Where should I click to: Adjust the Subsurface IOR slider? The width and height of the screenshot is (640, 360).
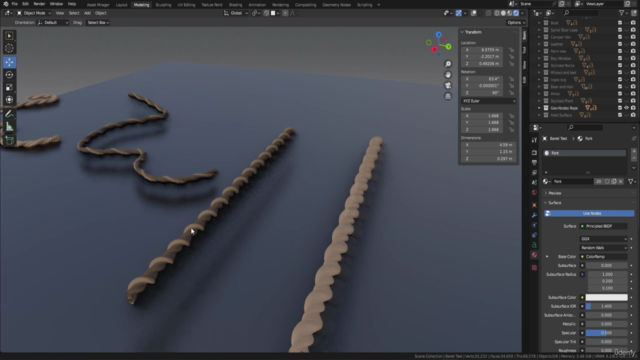coord(607,306)
